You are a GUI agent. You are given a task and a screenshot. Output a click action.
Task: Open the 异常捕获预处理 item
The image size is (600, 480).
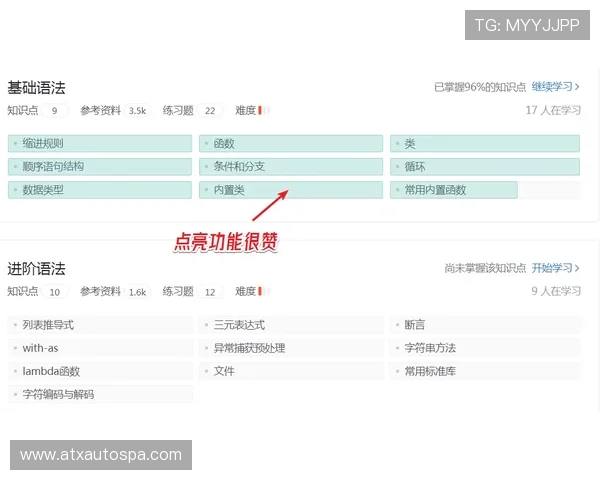pos(291,348)
